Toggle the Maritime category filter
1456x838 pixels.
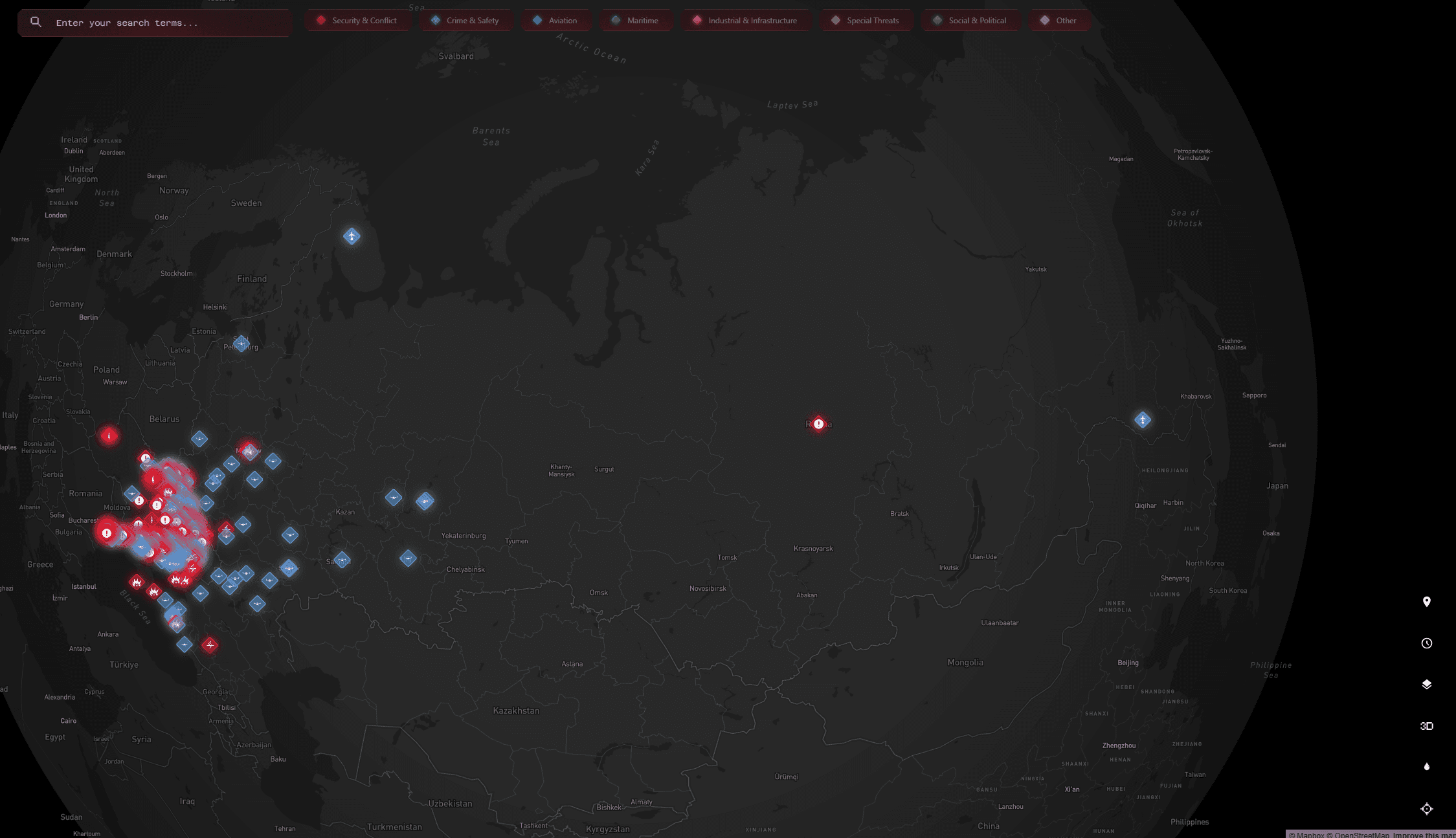point(635,21)
